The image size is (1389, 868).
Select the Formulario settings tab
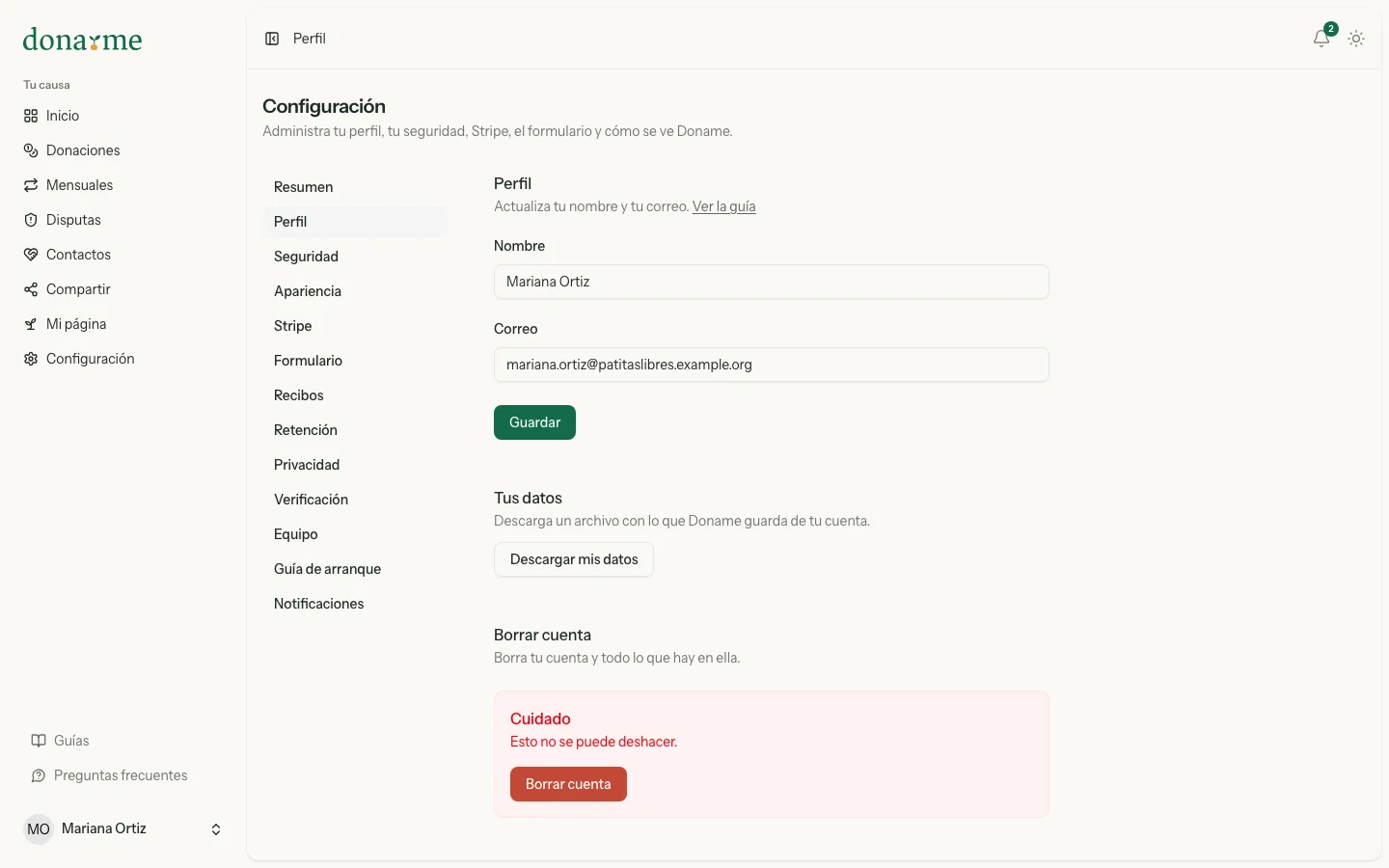tap(355, 361)
